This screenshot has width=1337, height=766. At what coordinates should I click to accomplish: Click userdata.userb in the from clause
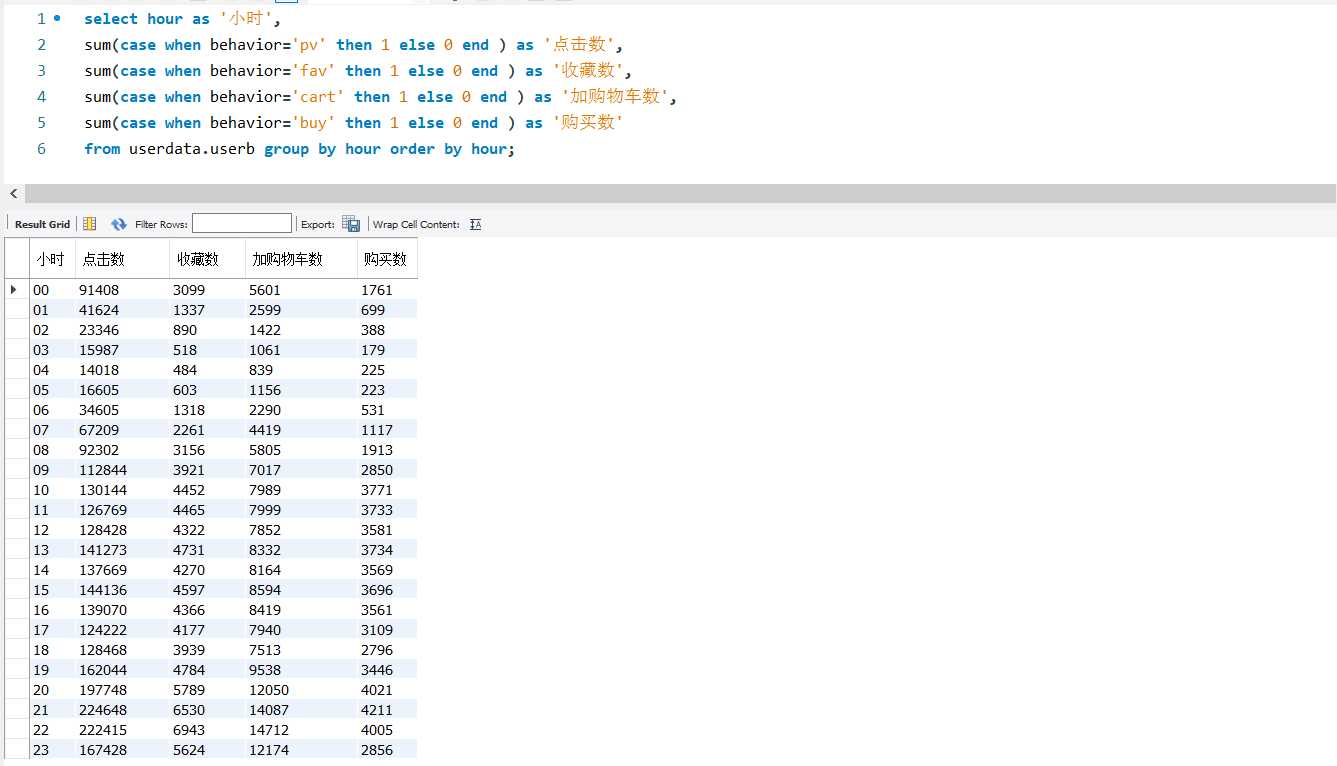click(x=192, y=149)
